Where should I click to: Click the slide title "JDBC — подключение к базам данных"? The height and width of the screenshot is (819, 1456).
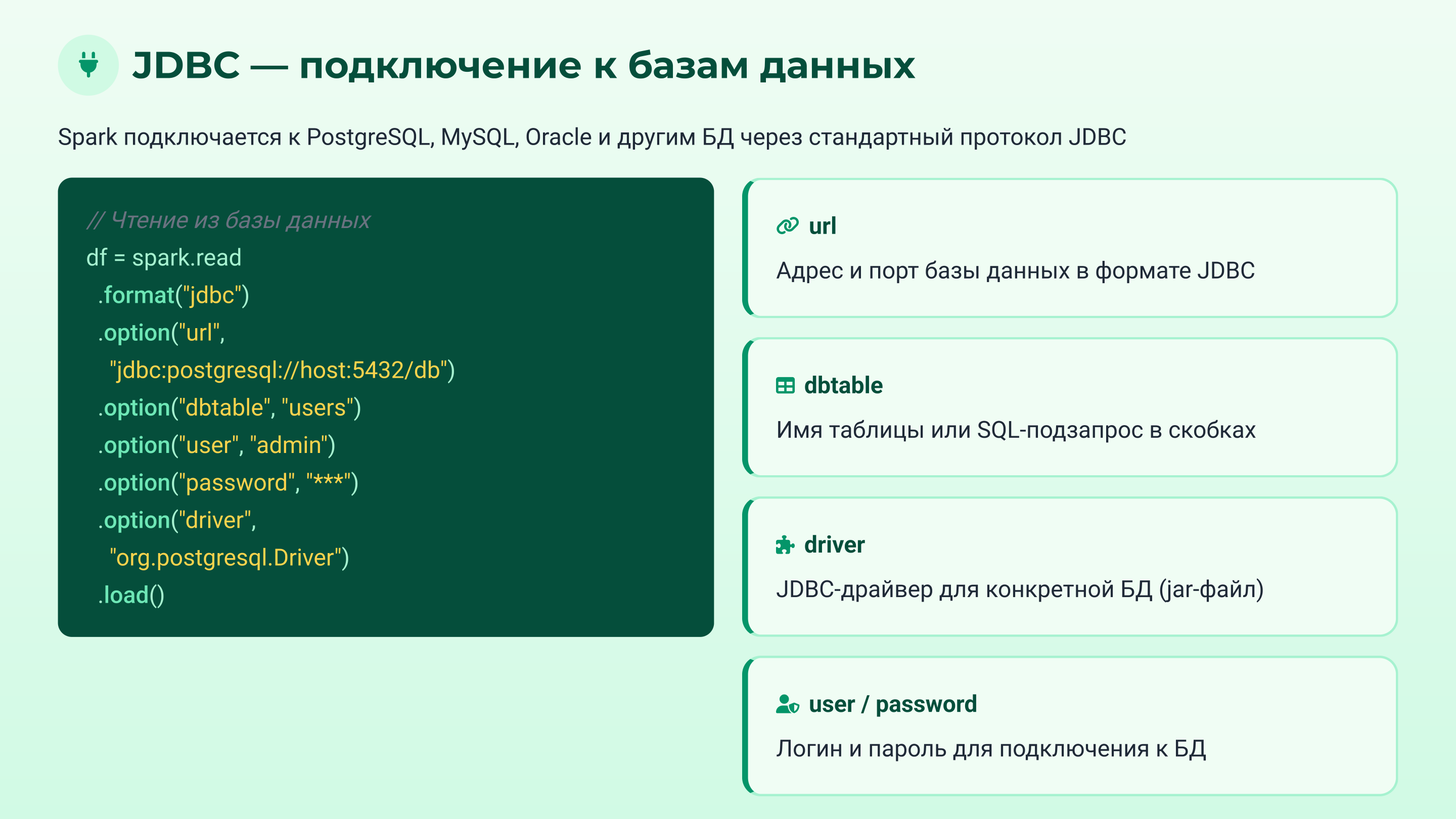(x=523, y=66)
